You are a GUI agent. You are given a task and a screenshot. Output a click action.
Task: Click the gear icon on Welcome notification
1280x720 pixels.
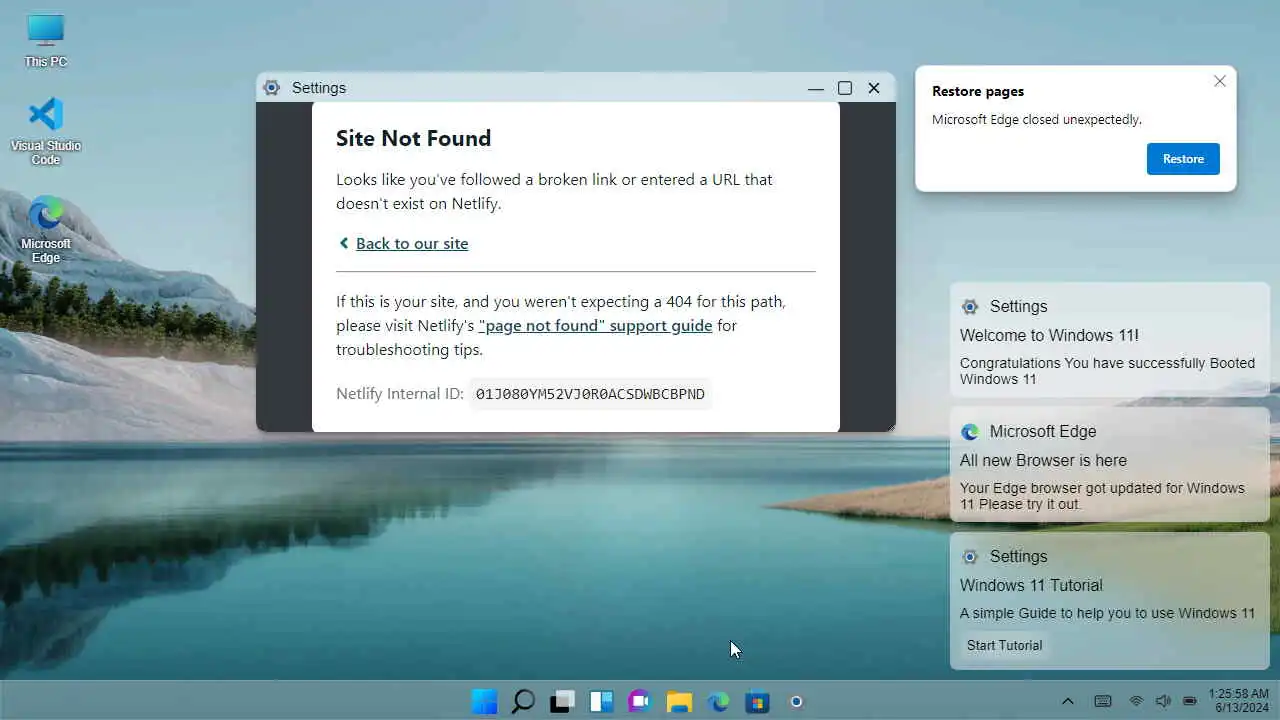click(x=970, y=307)
